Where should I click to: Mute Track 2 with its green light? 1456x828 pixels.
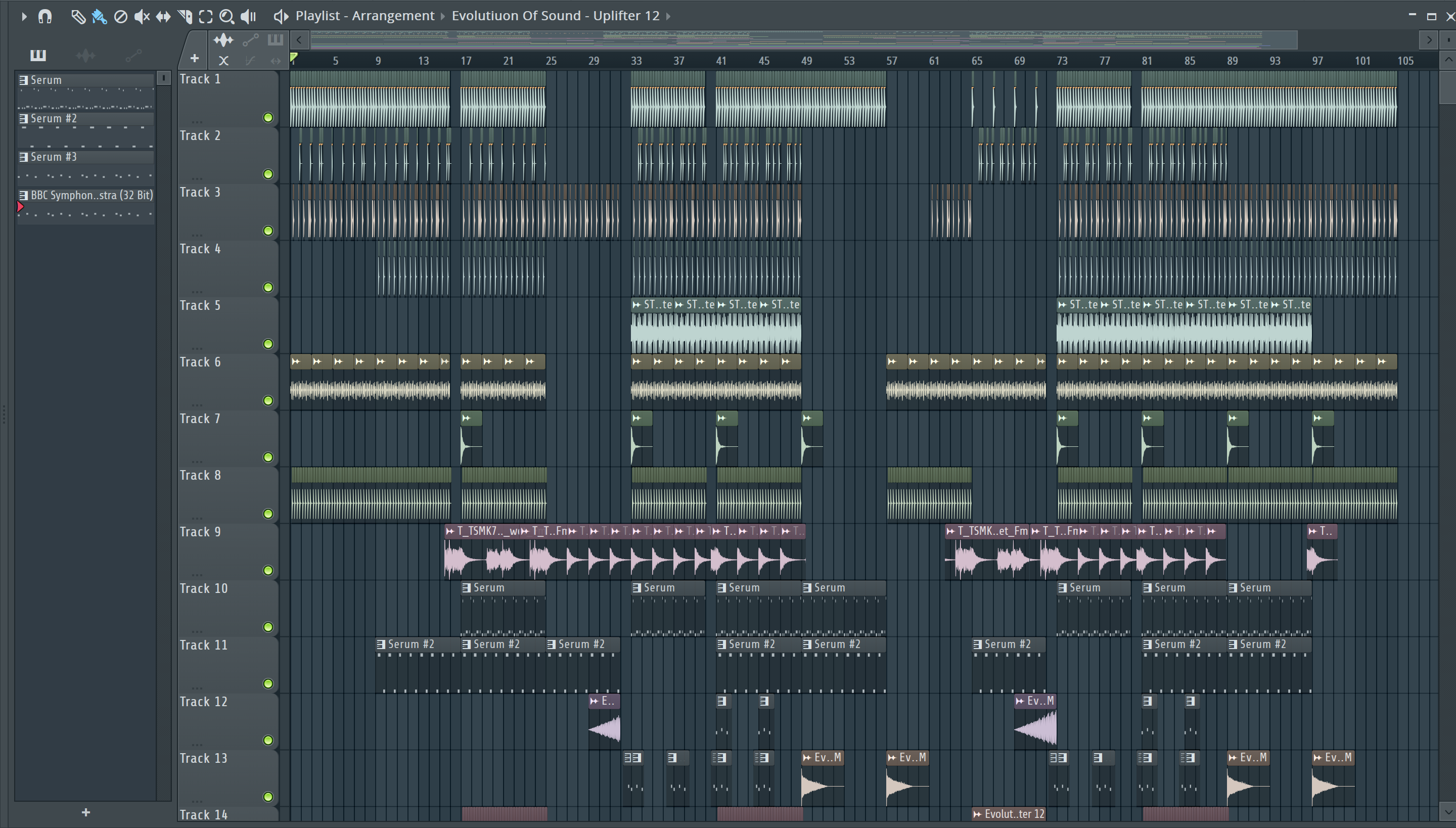(x=268, y=174)
